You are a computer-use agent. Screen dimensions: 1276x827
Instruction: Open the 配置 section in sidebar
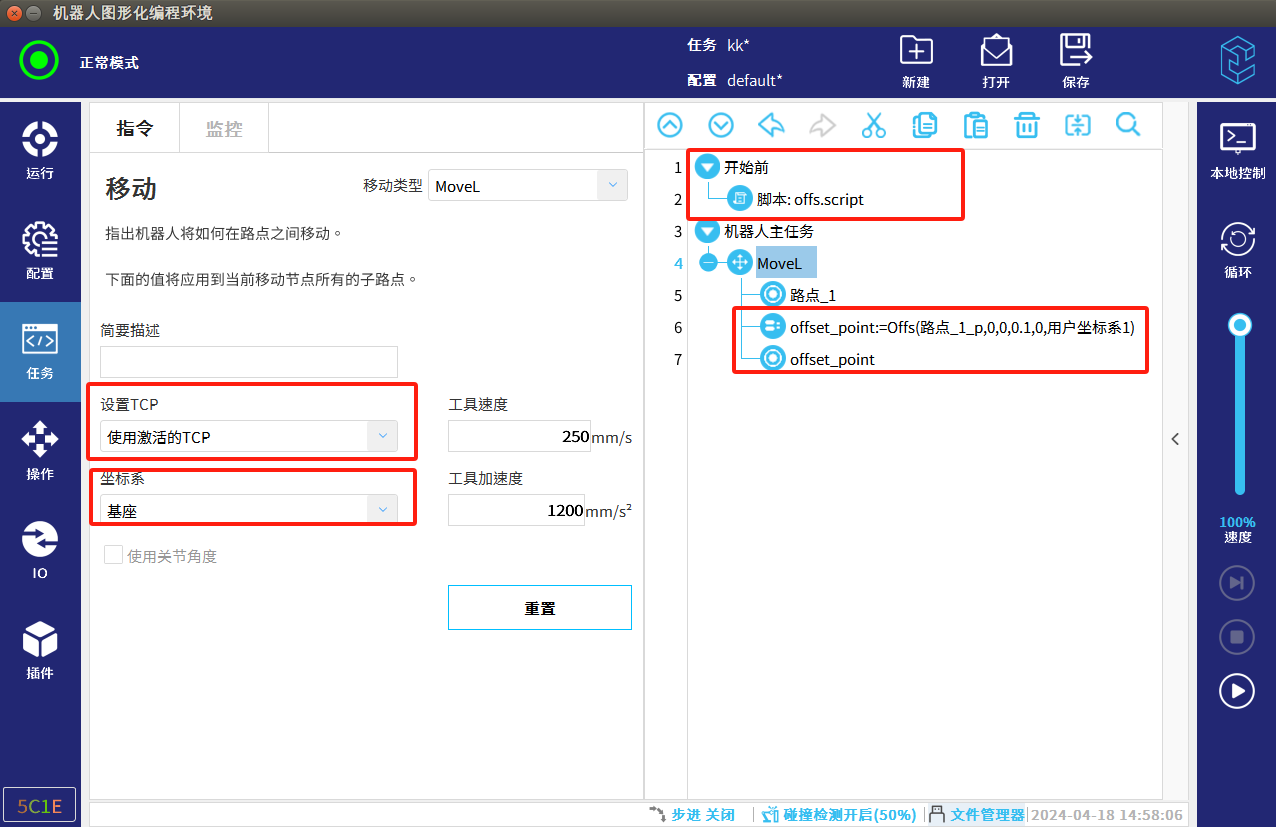coord(40,251)
